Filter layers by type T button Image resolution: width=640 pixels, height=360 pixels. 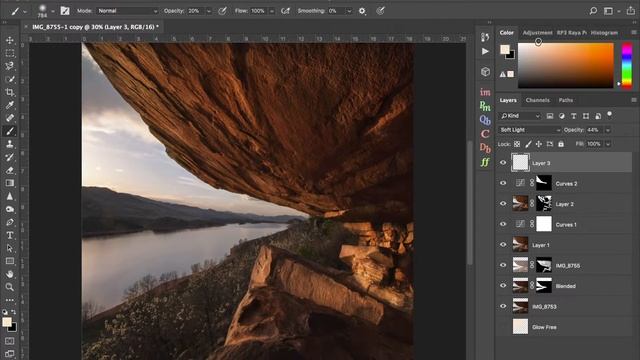573,116
